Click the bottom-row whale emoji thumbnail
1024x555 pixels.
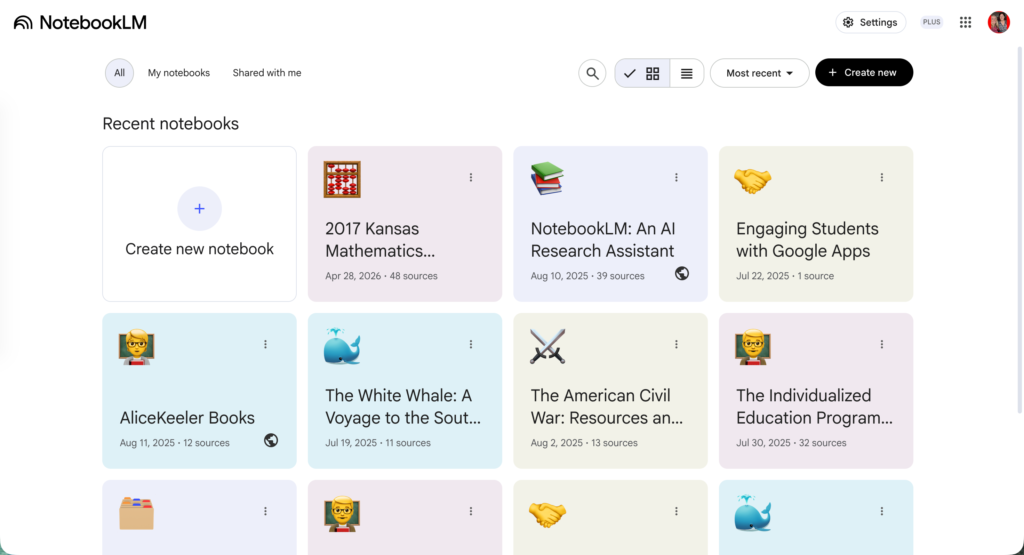(x=752, y=513)
